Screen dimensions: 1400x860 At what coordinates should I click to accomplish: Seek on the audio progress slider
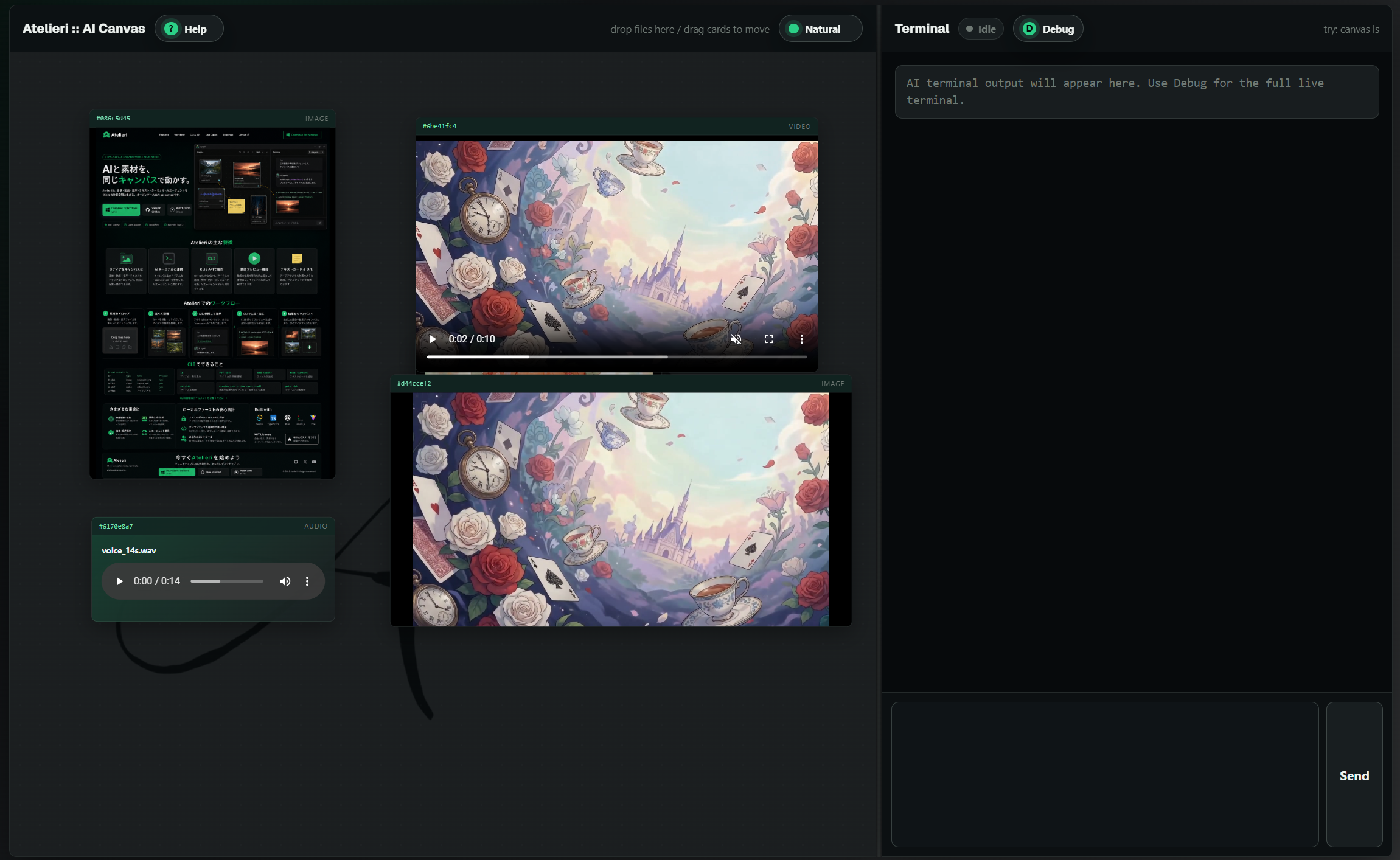point(226,581)
